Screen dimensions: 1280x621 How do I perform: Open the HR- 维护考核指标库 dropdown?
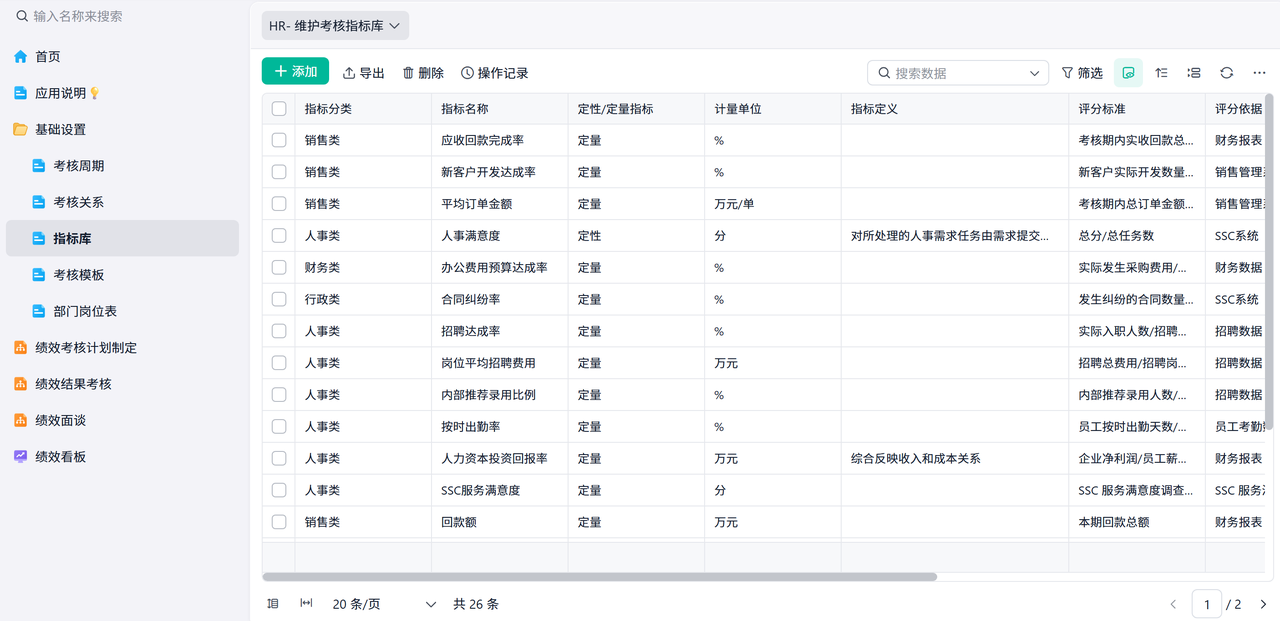click(335, 26)
